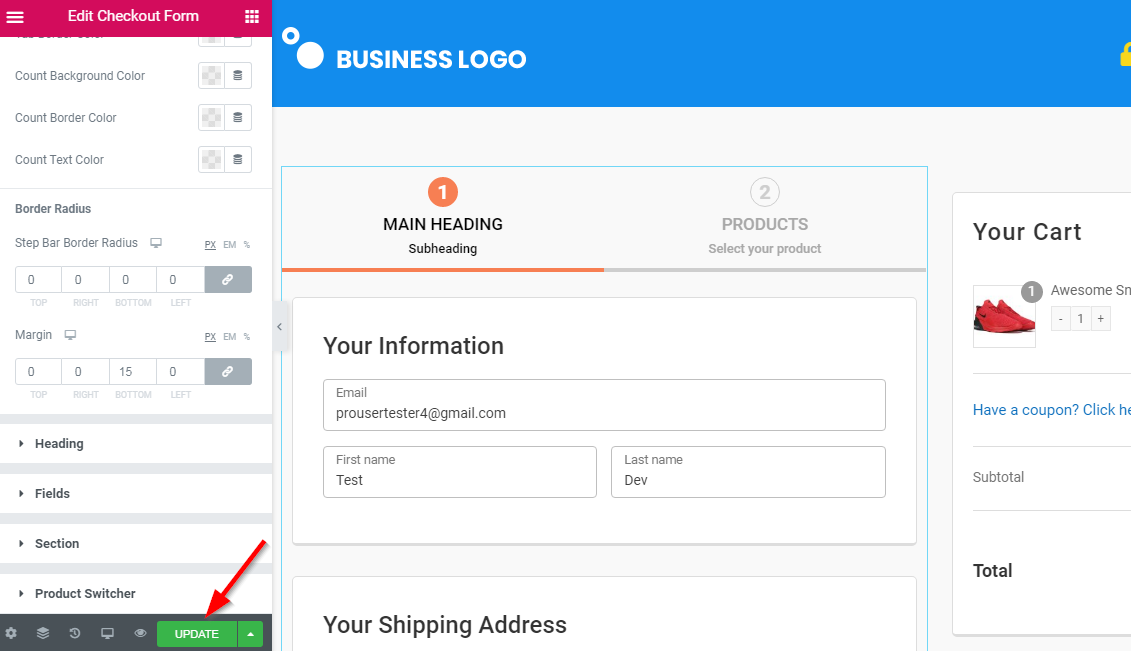This screenshot has width=1131, height=651.
Task: Select the Your Shipping Address heading
Action: [445, 625]
